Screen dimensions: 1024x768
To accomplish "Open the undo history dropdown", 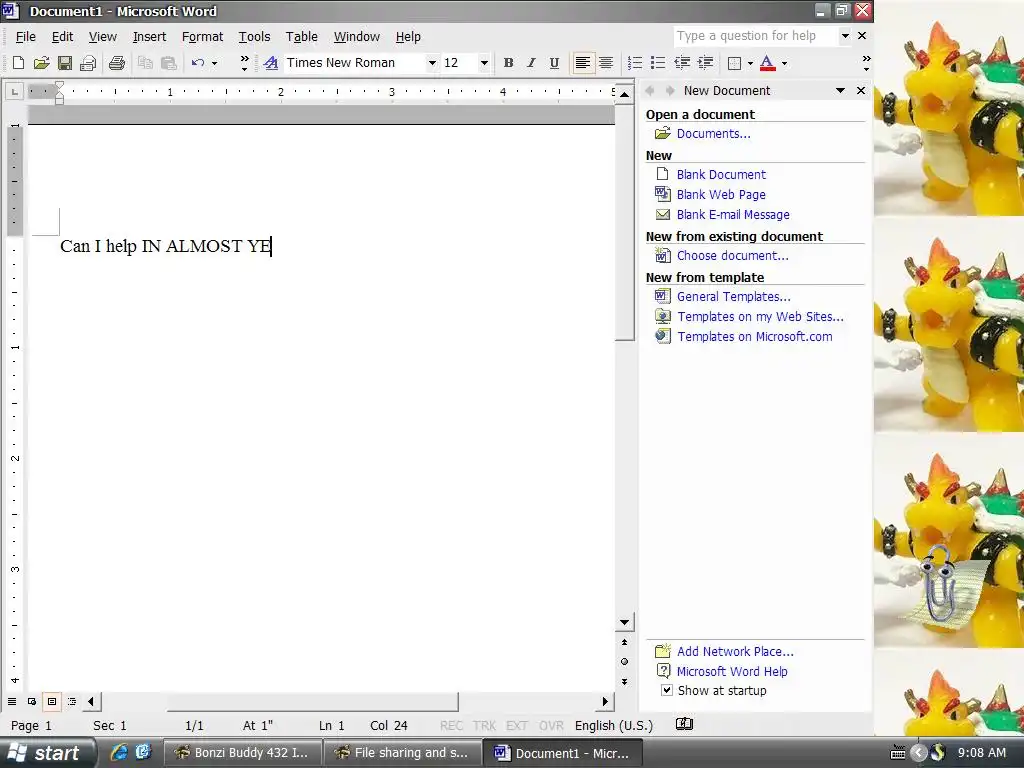I will [214, 63].
